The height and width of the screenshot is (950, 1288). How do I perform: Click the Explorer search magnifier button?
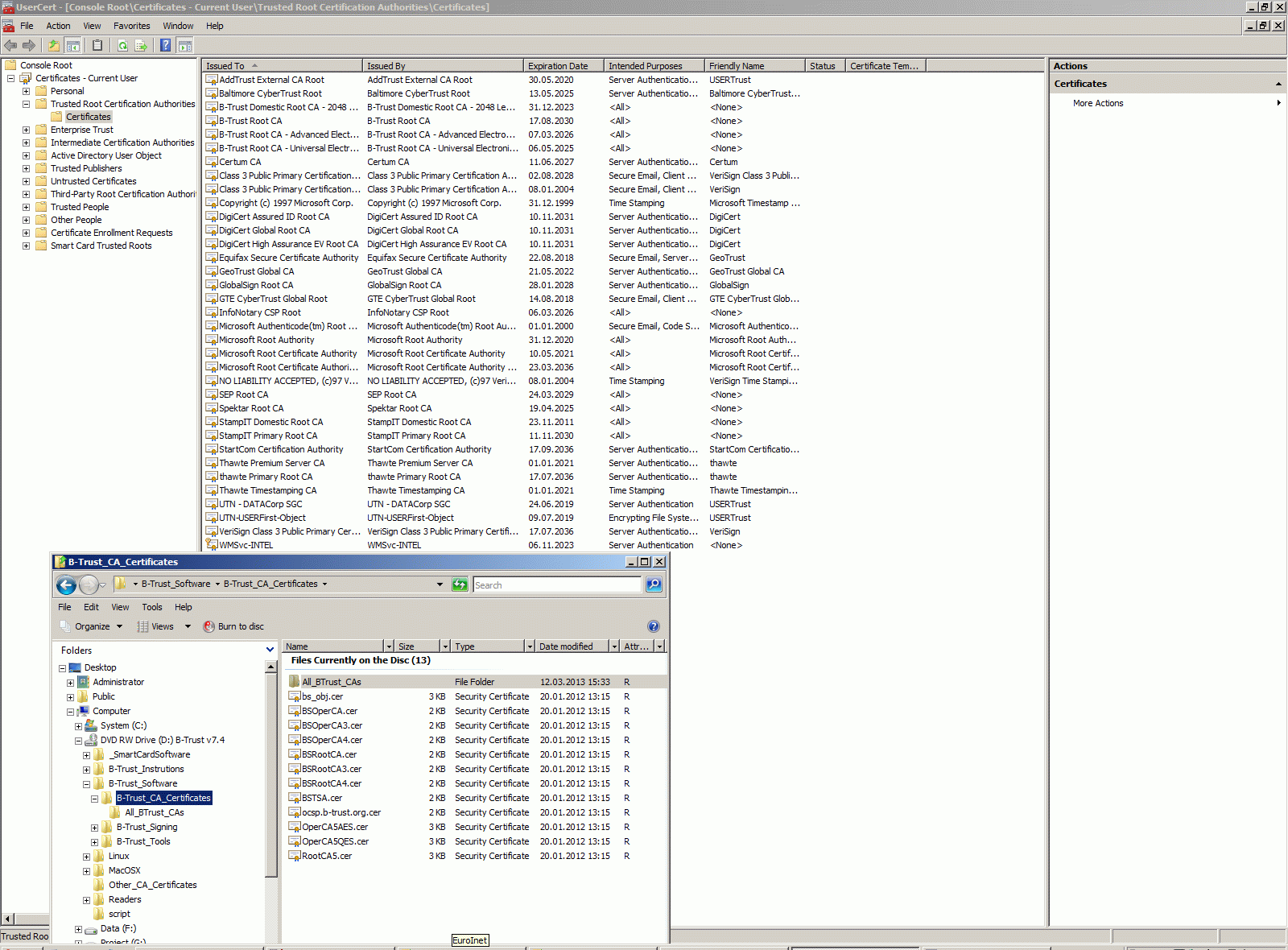pos(654,584)
